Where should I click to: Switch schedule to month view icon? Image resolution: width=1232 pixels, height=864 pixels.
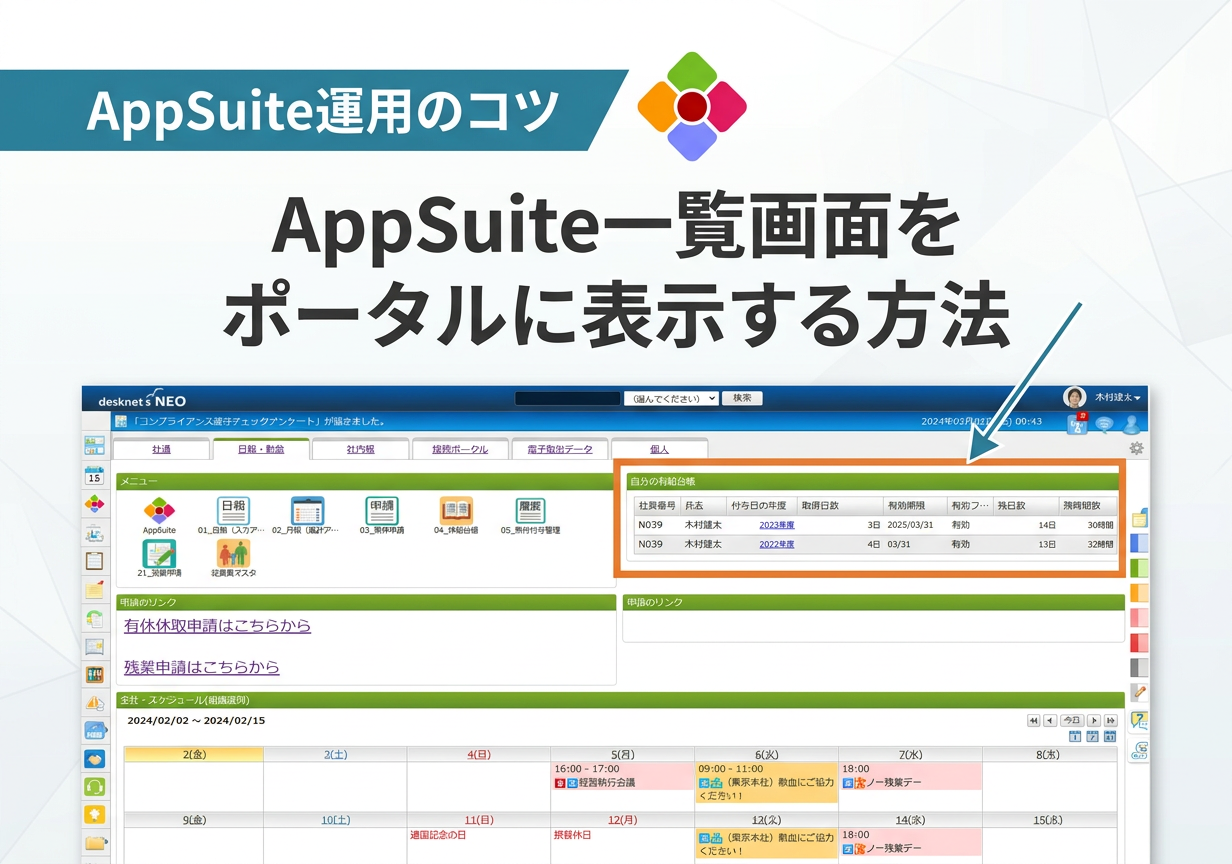(1110, 737)
